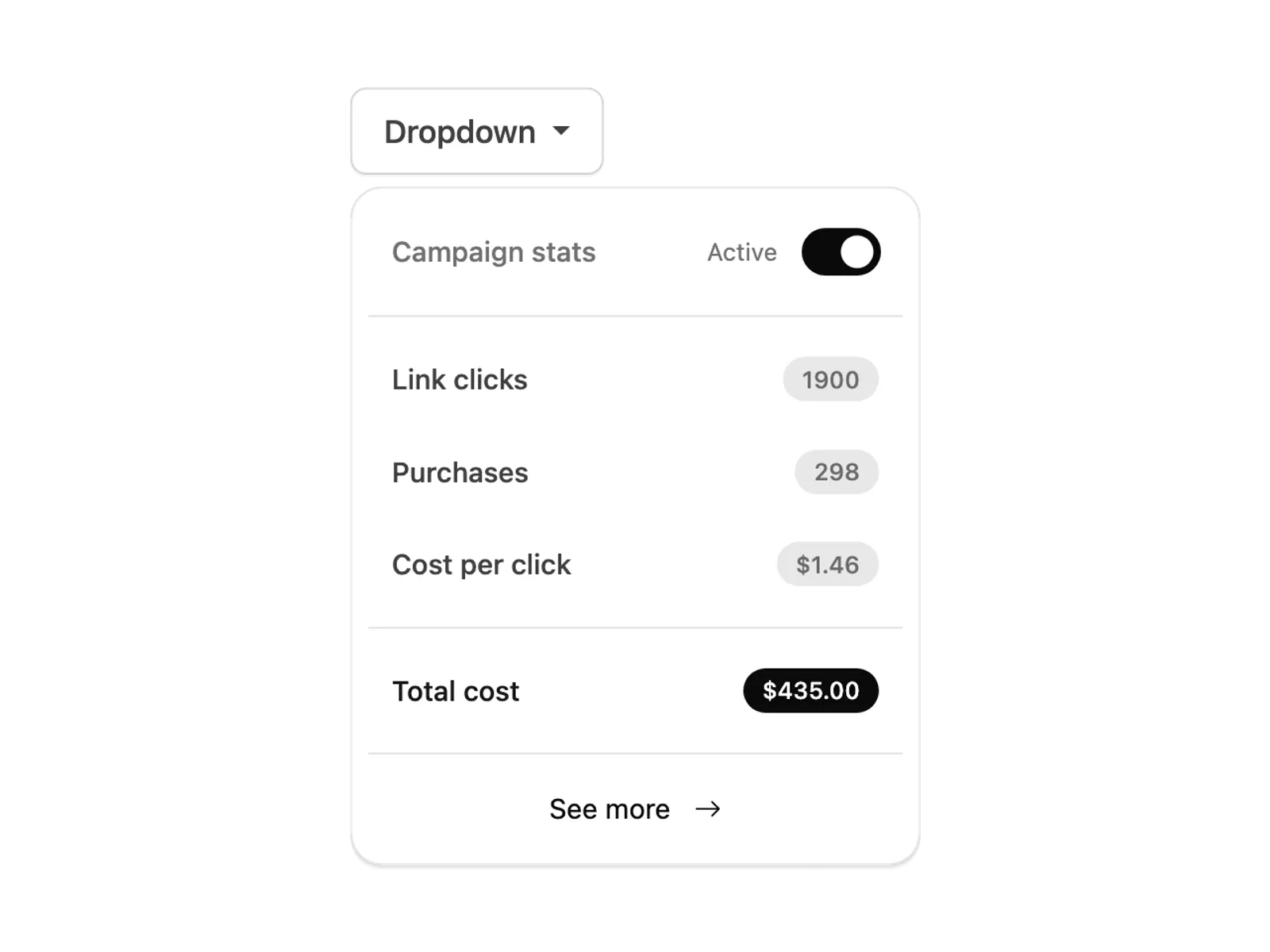Click the Active label next to switch
This screenshot has height=952, width=1270.
pyautogui.click(x=742, y=252)
